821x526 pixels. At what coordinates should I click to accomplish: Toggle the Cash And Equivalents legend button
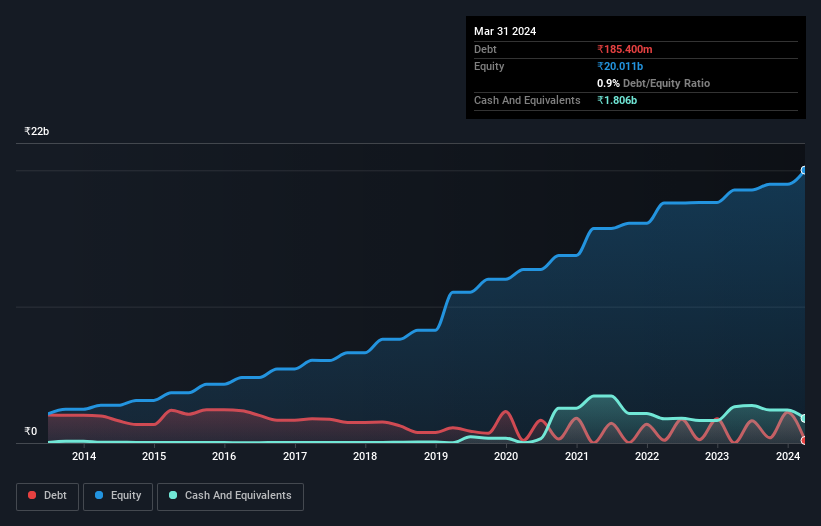coord(230,496)
